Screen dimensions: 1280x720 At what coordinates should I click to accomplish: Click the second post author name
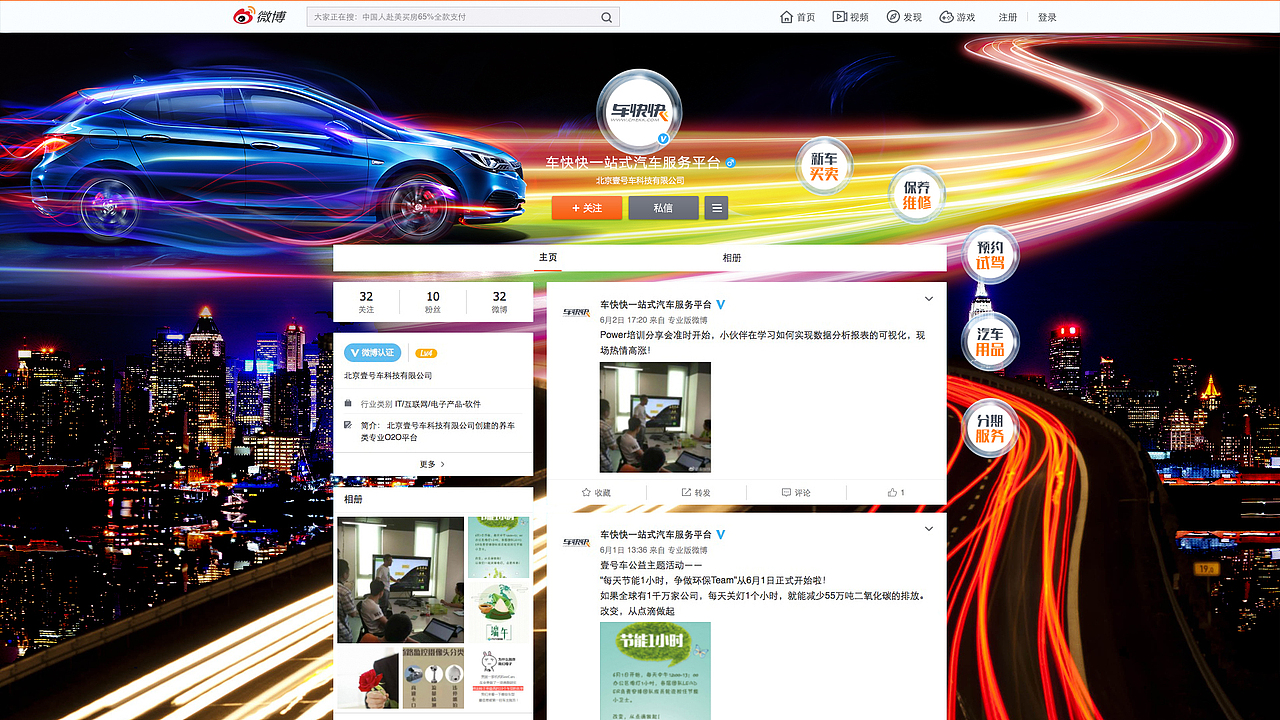coord(656,534)
